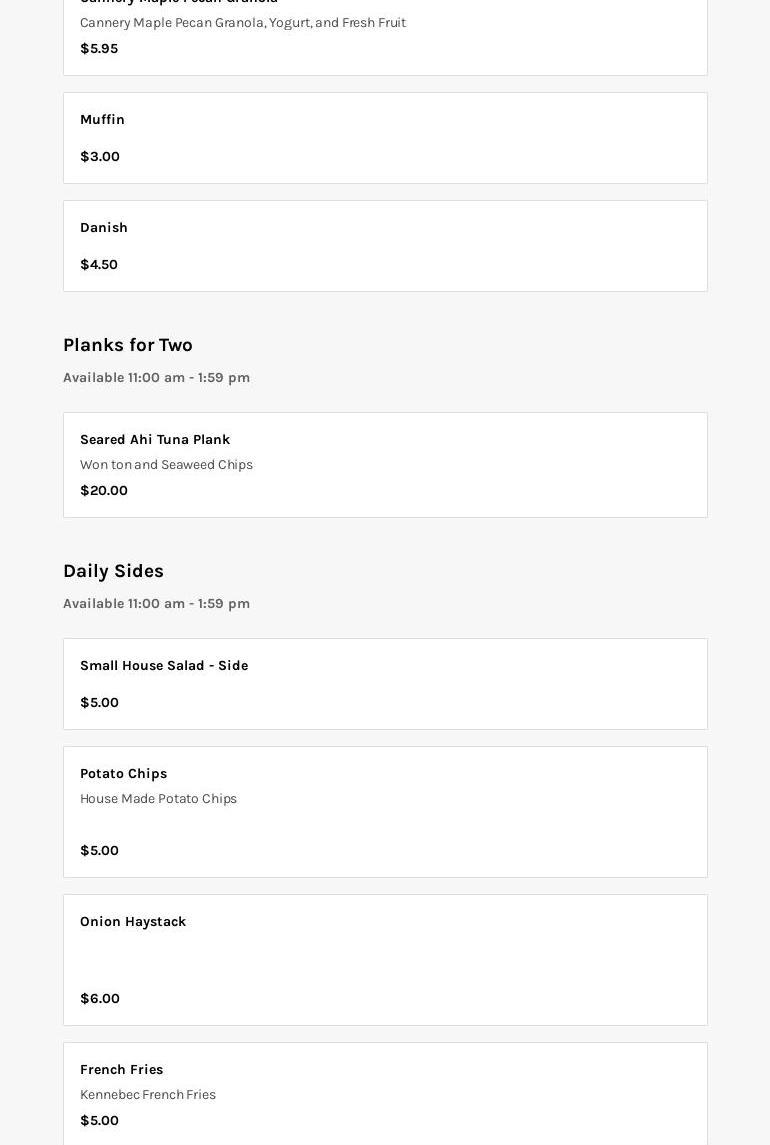Open the Muffin menu item
The width and height of the screenshot is (770, 1145).
102,120
